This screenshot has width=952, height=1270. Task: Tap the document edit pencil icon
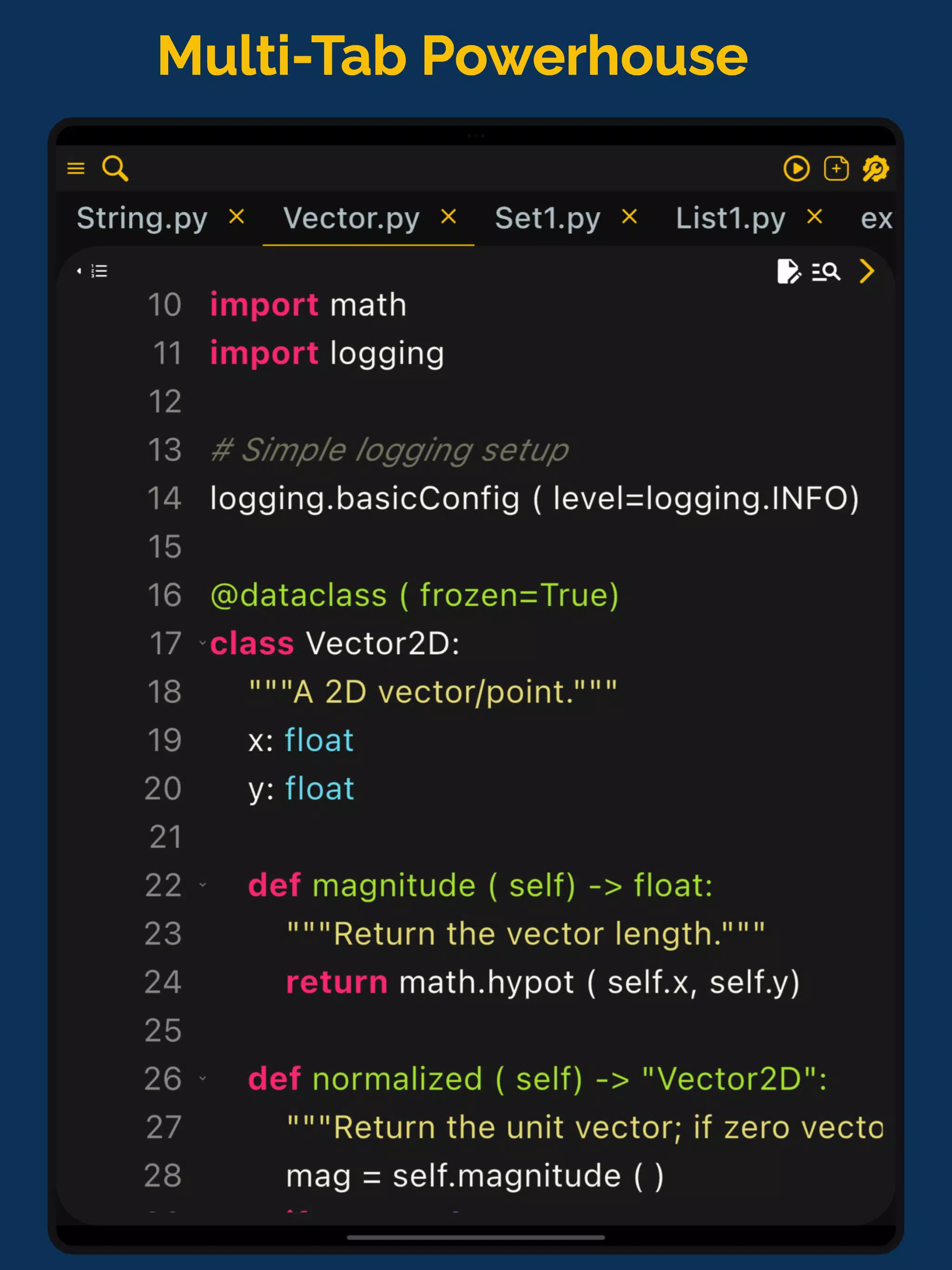tap(789, 271)
